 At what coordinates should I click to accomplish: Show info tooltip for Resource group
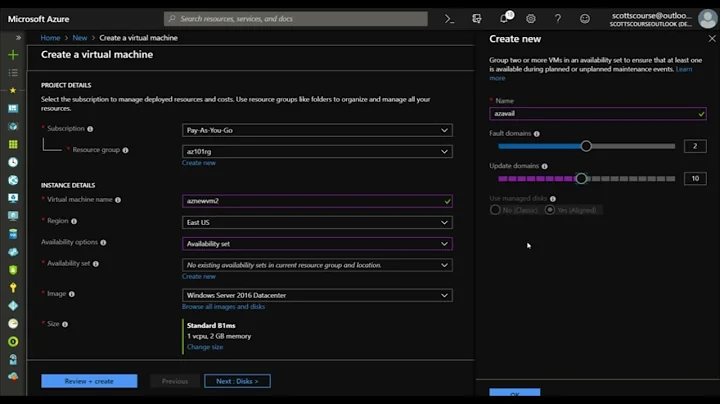coord(125,150)
